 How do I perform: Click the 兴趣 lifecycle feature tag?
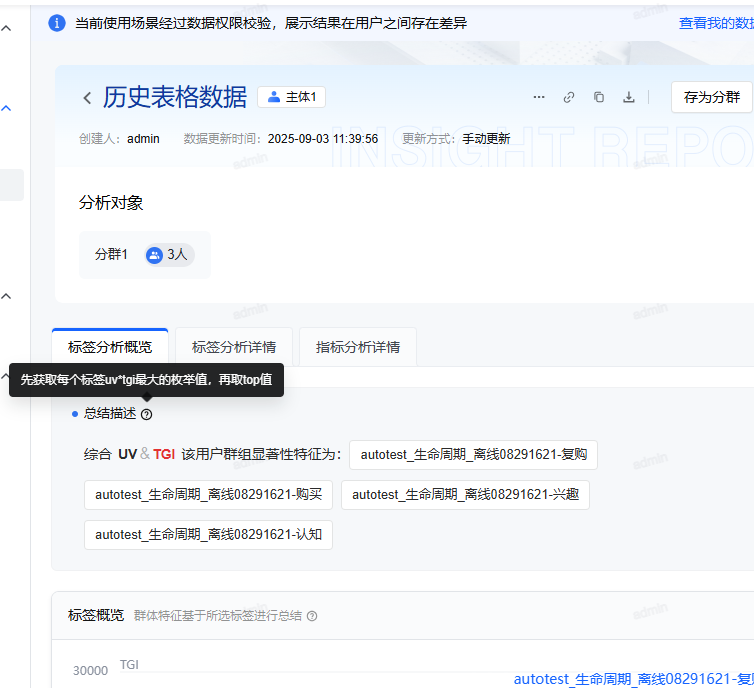point(465,494)
